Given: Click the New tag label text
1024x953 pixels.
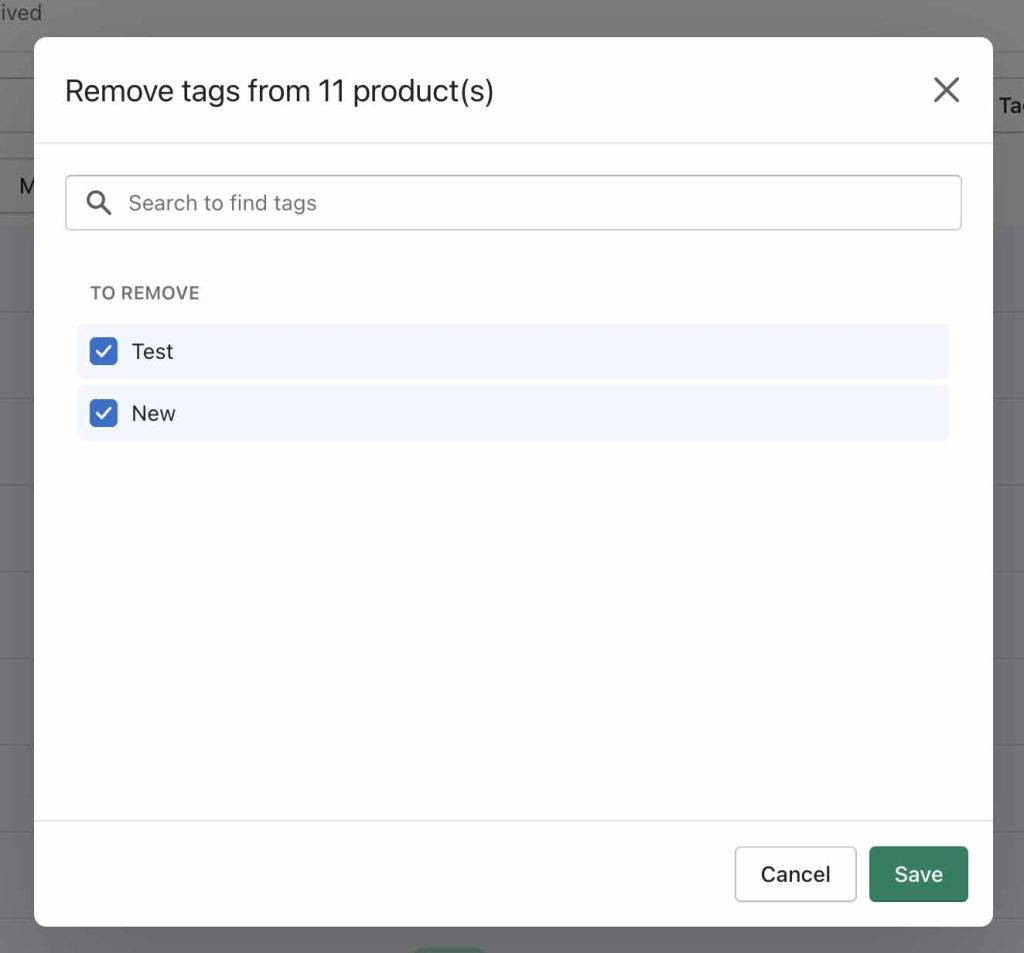Looking at the screenshot, I should coord(153,413).
